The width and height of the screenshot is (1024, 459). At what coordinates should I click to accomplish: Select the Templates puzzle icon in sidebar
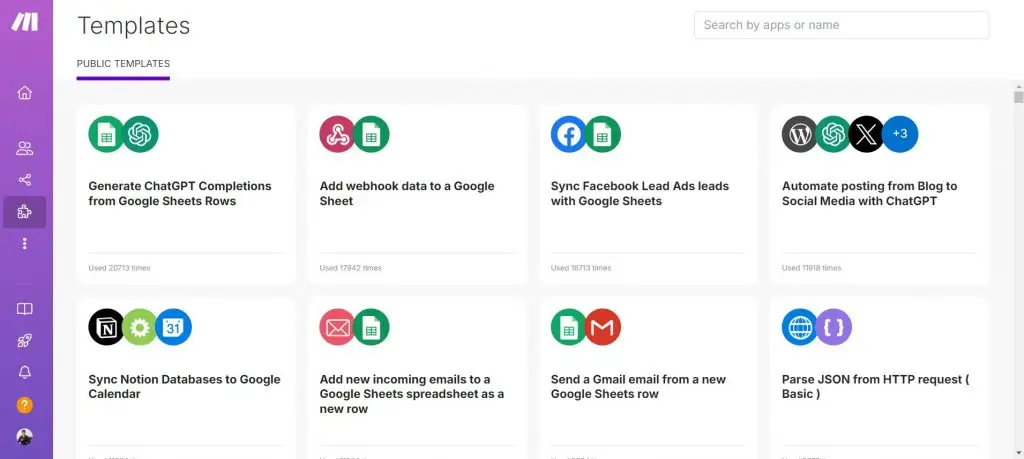pyautogui.click(x=25, y=212)
